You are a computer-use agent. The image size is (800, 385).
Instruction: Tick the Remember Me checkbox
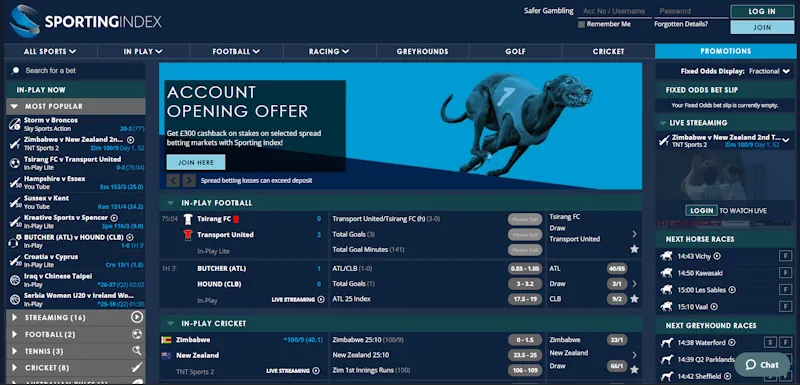(581, 24)
